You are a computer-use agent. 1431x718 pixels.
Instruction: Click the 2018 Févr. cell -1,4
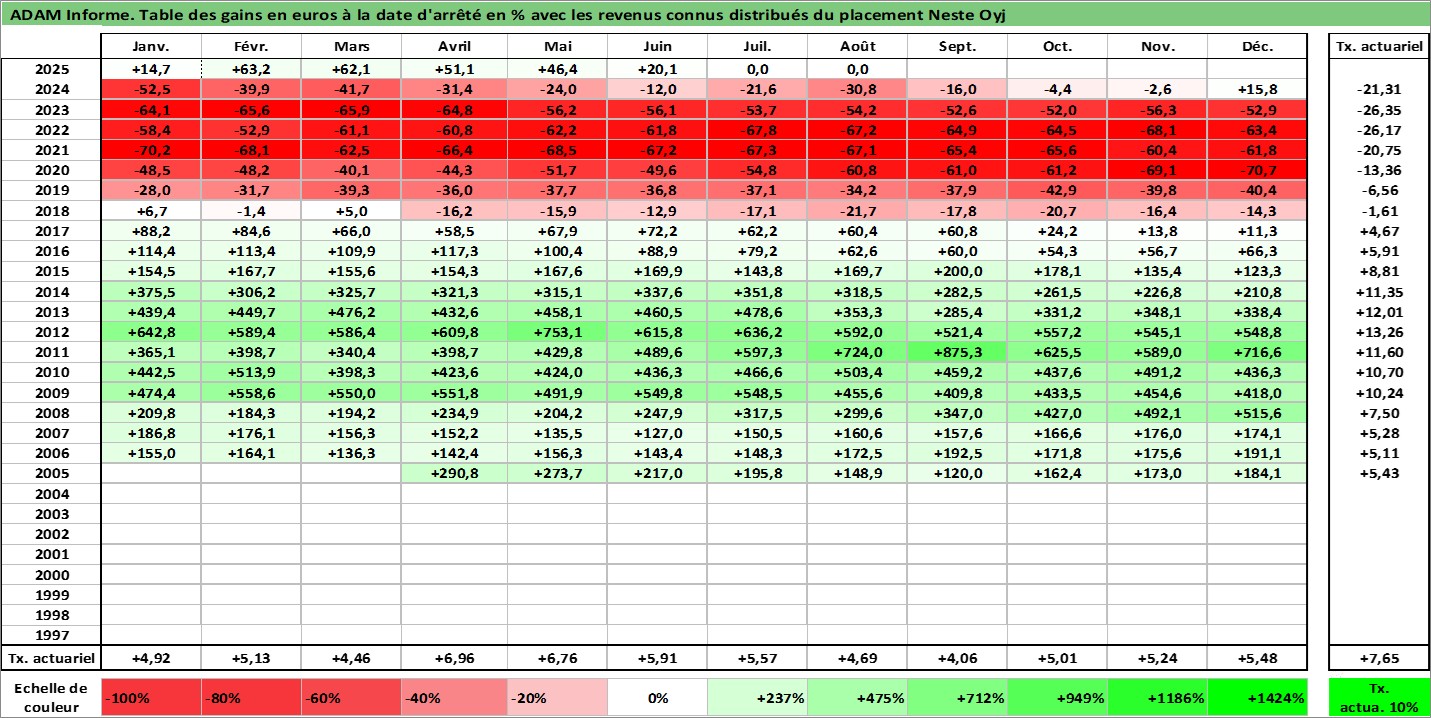pos(251,211)
